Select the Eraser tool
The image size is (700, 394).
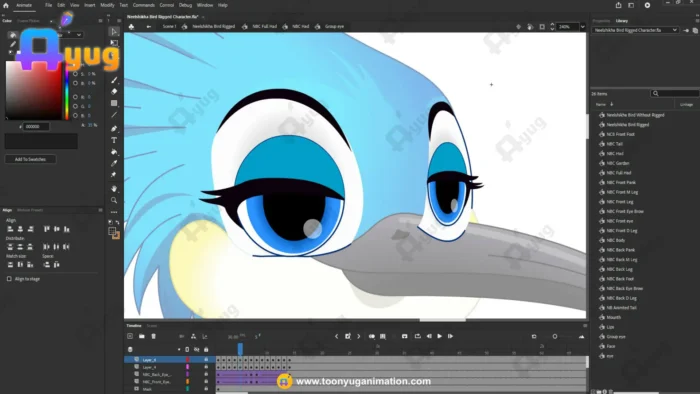(114, 91)
